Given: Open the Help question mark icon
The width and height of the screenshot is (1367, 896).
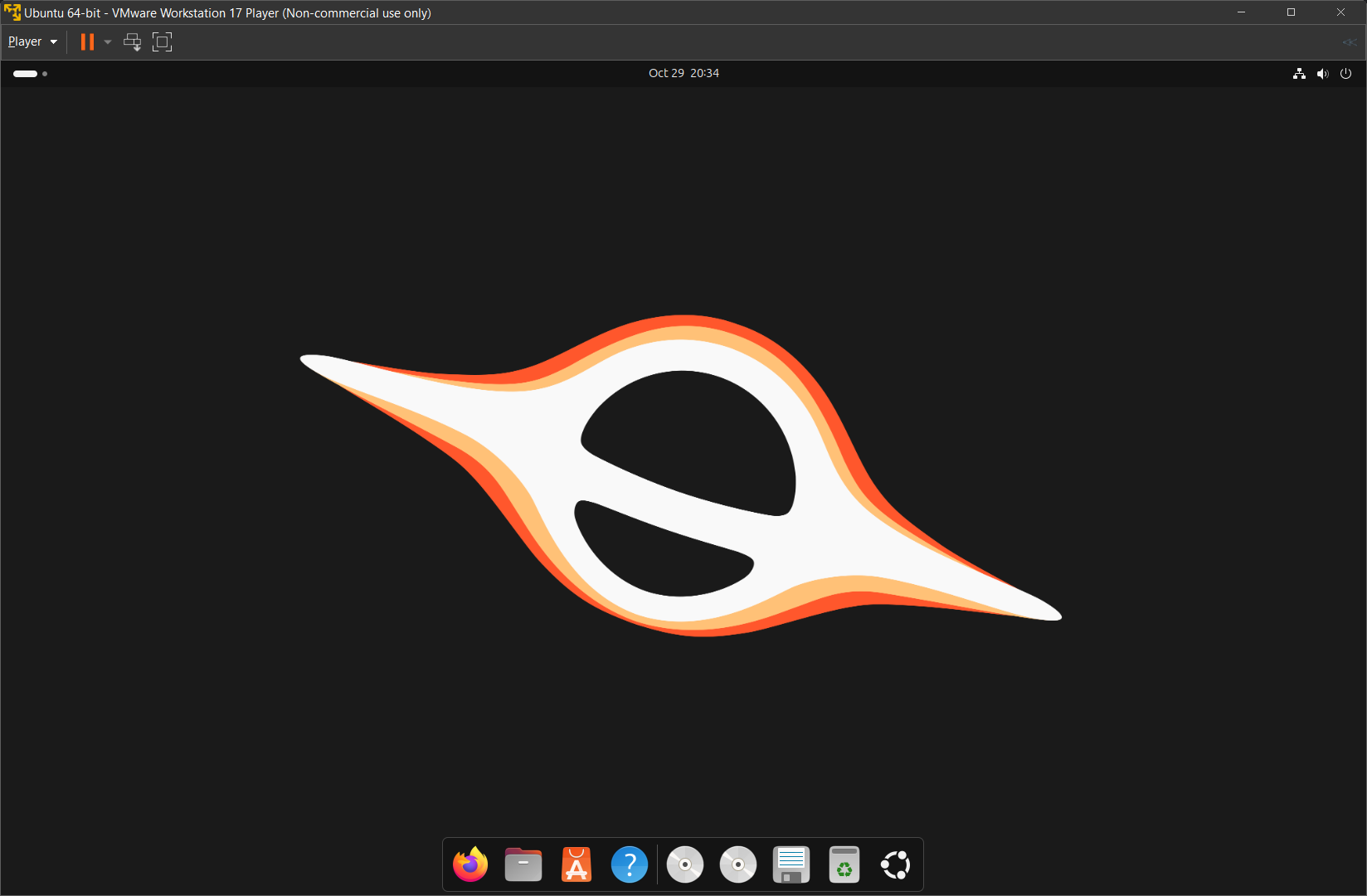Looking at the screenshot, I should [x=630, y=864].
